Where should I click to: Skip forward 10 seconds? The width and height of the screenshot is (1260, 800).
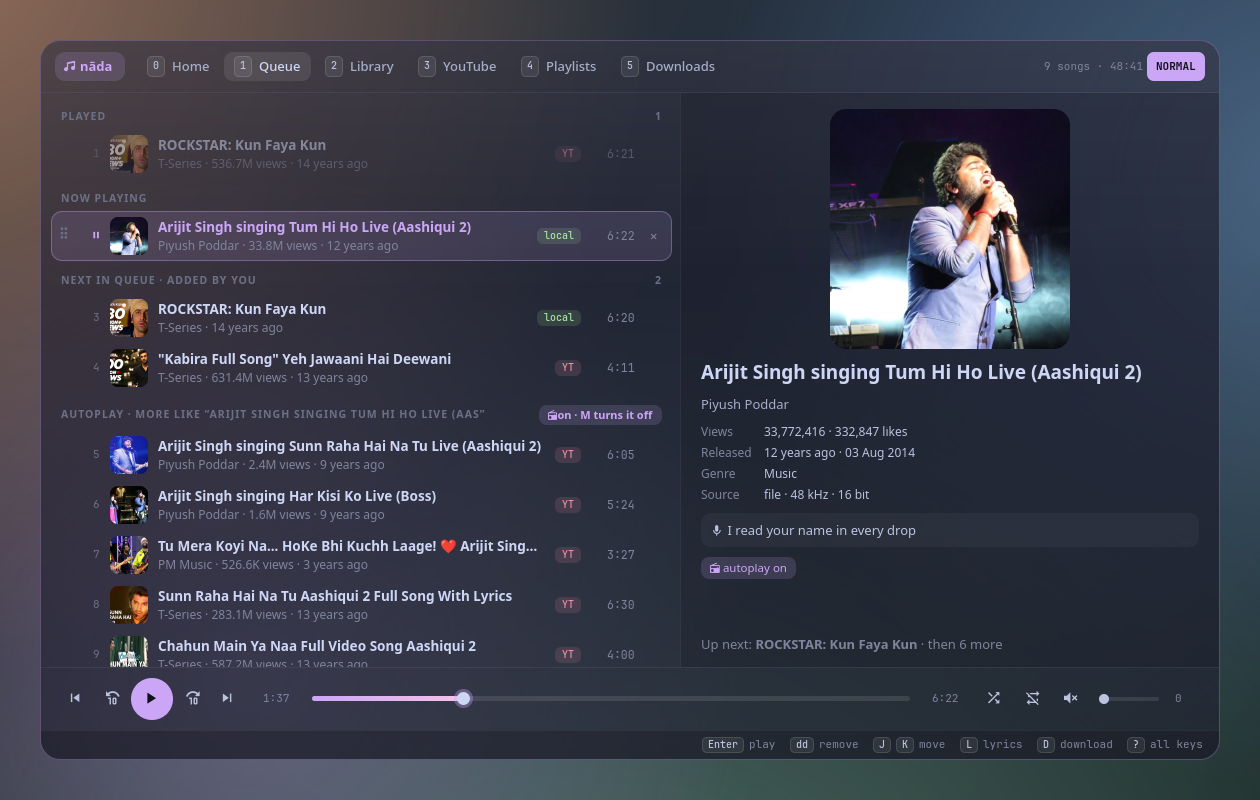click(193, 698)
